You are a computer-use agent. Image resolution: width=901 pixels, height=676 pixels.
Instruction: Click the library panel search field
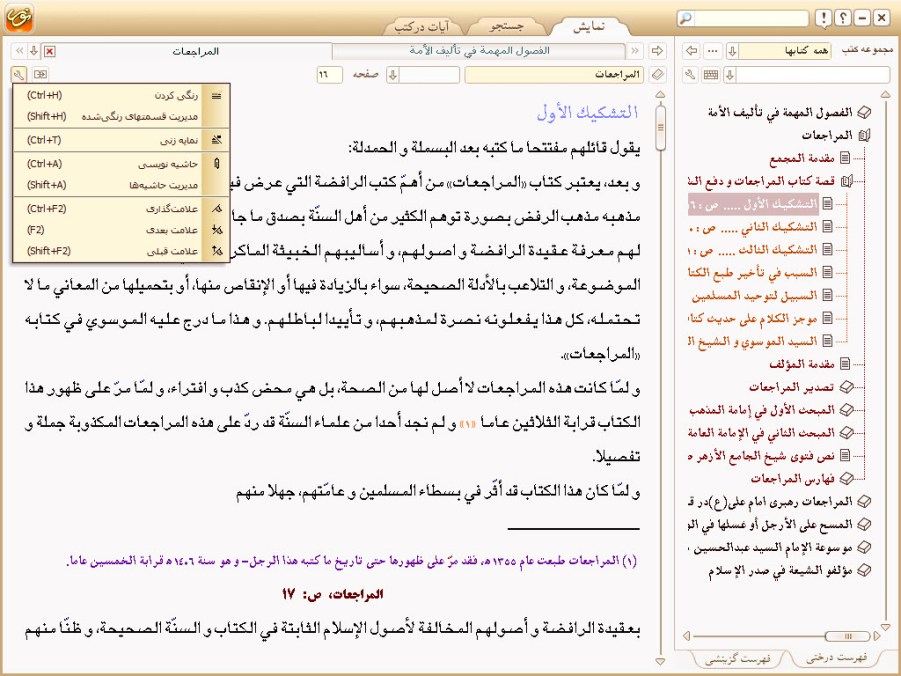coord(813,75)
